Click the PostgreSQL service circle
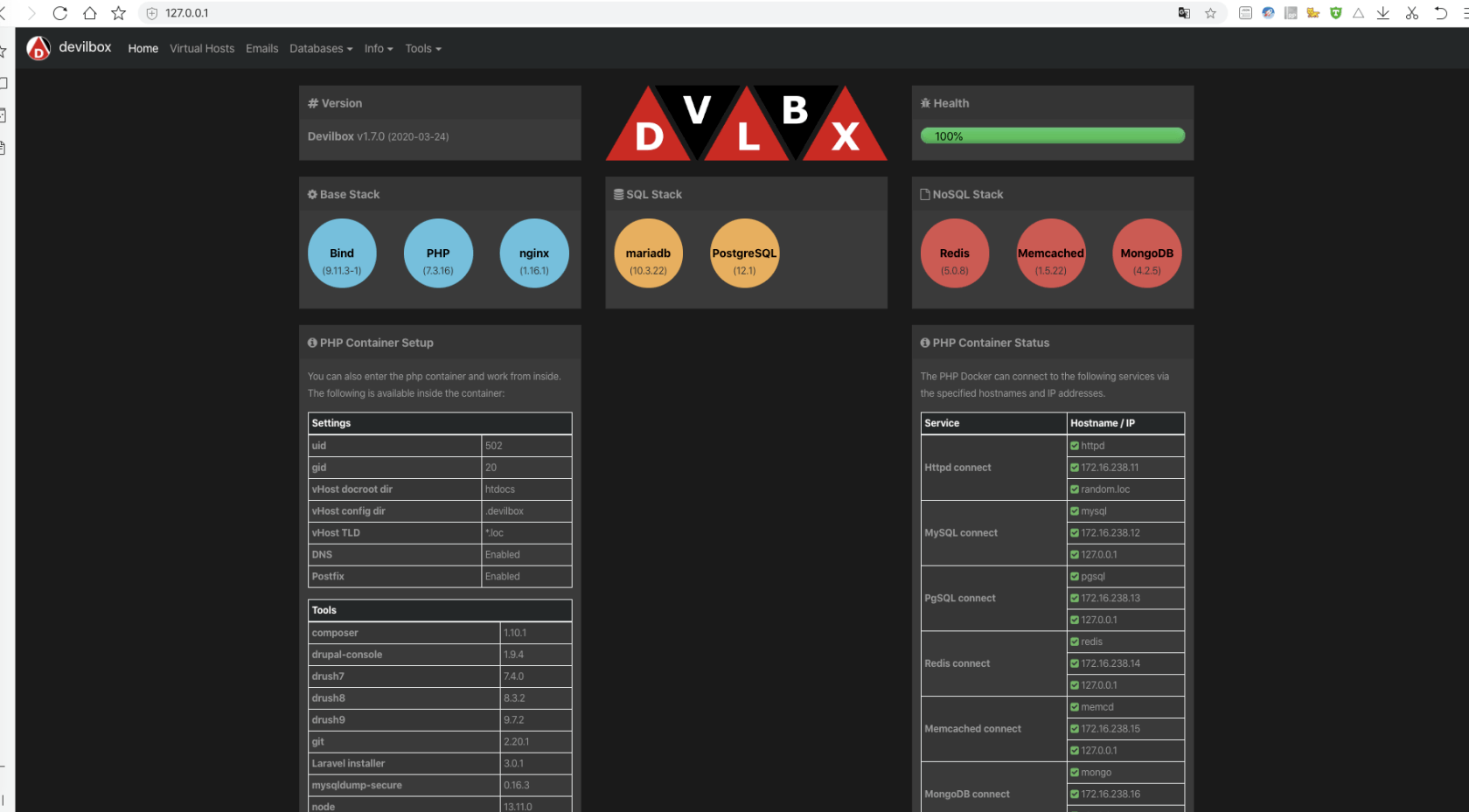Image resolution: width=1469 pixels, height=812 pixels. [x=744, y=253]
